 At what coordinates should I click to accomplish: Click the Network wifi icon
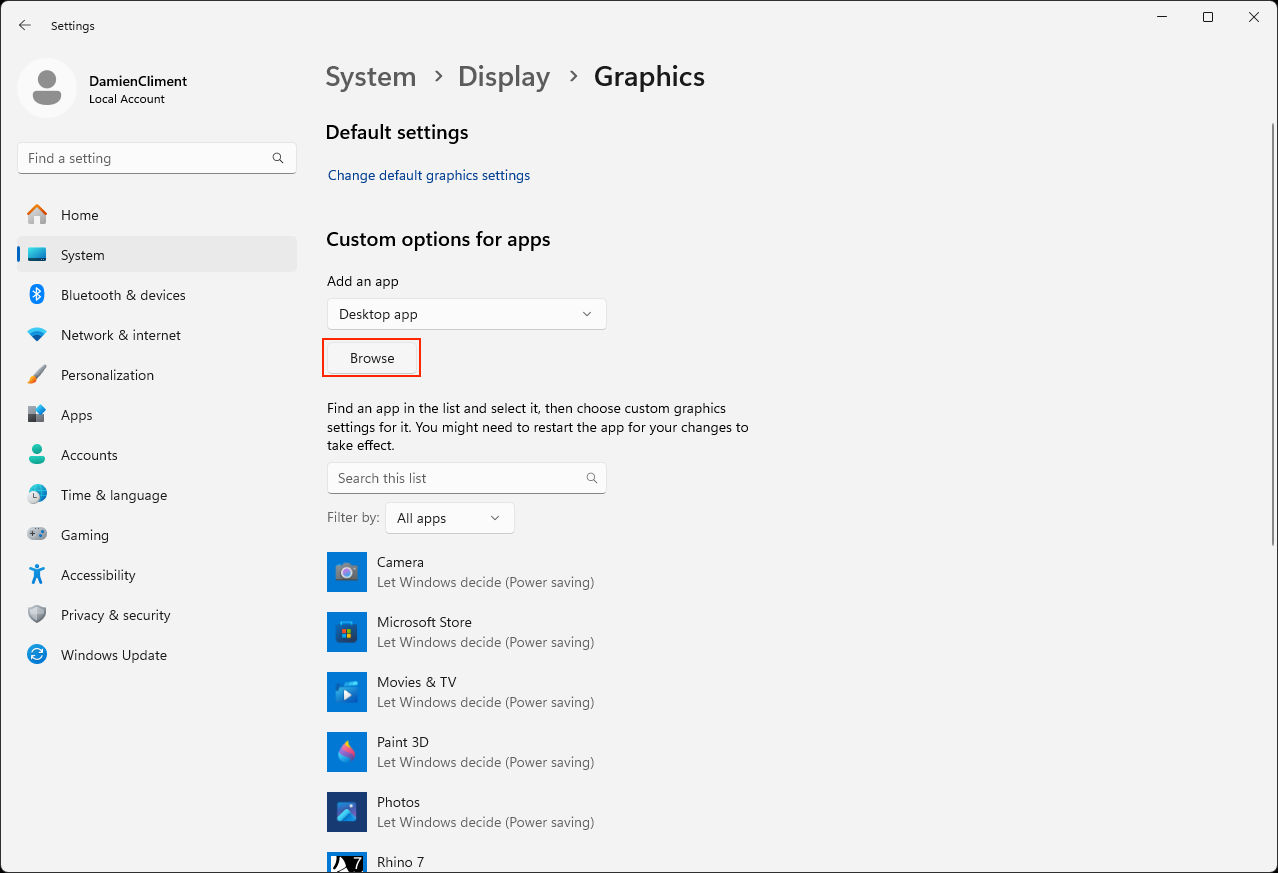(37, 335)
